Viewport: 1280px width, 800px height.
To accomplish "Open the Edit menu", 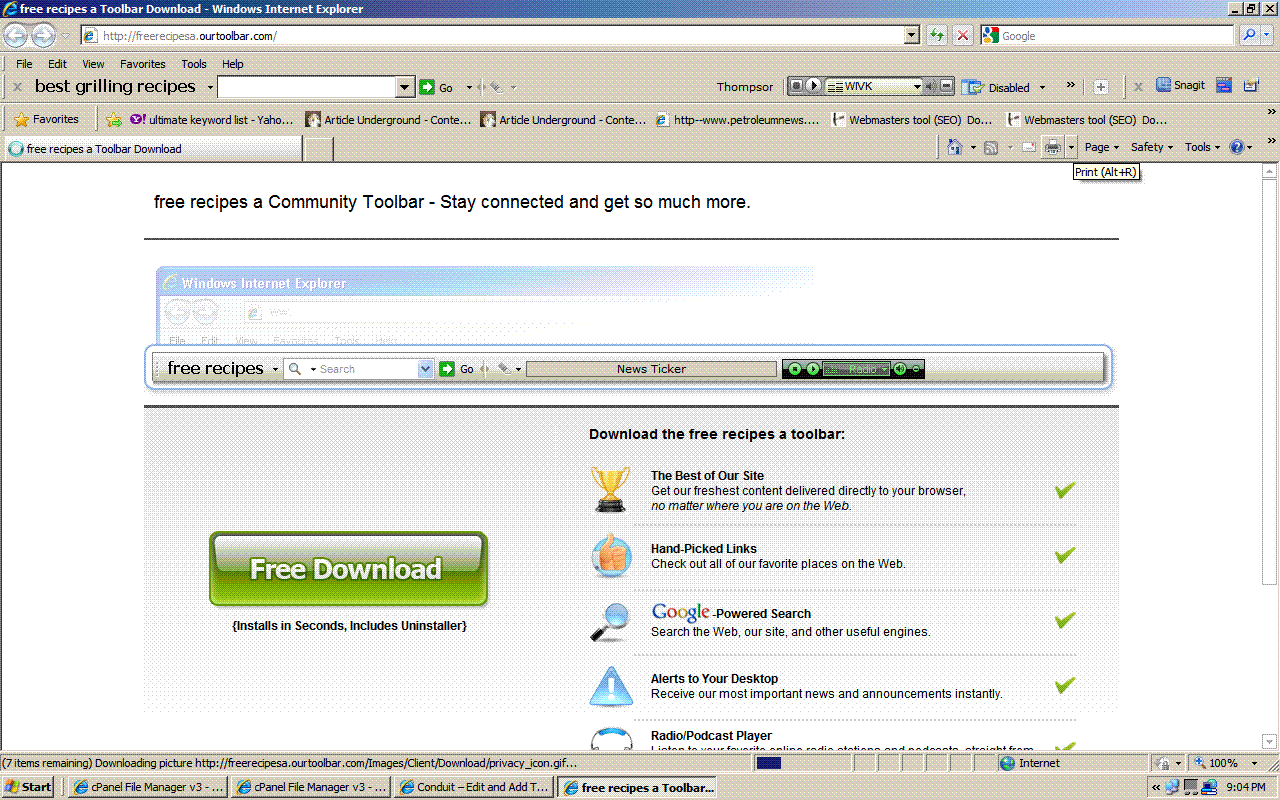I will point(58,64).
